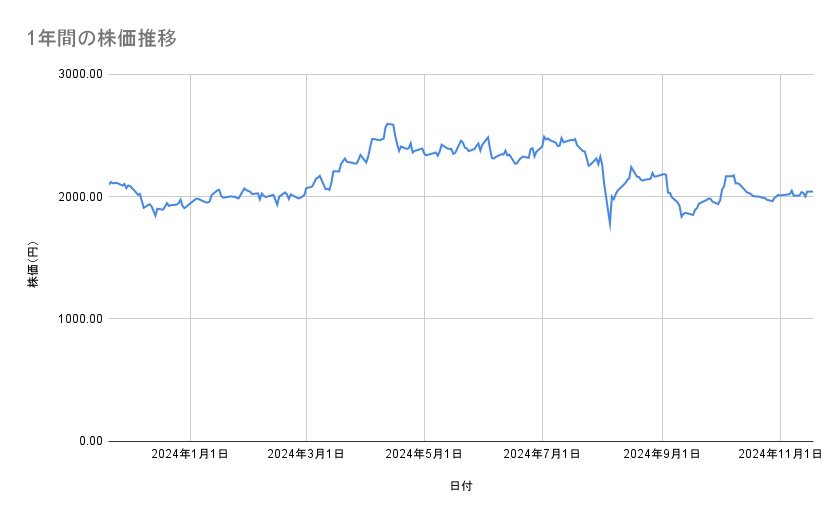
Task: Click the early July peak on the line
Action: 544,136
